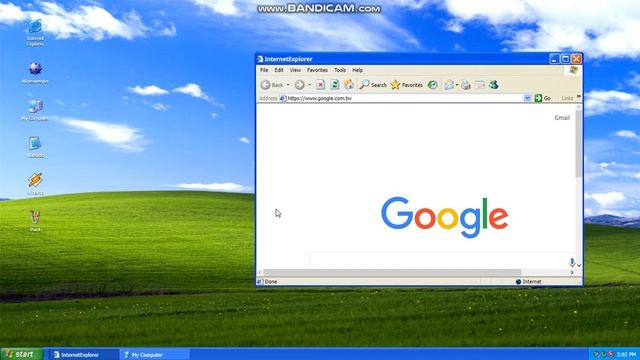Viewport: 640px width, 360px height.
Task: Click the Mail envelope toolbar icon
Action: (449, 85)
